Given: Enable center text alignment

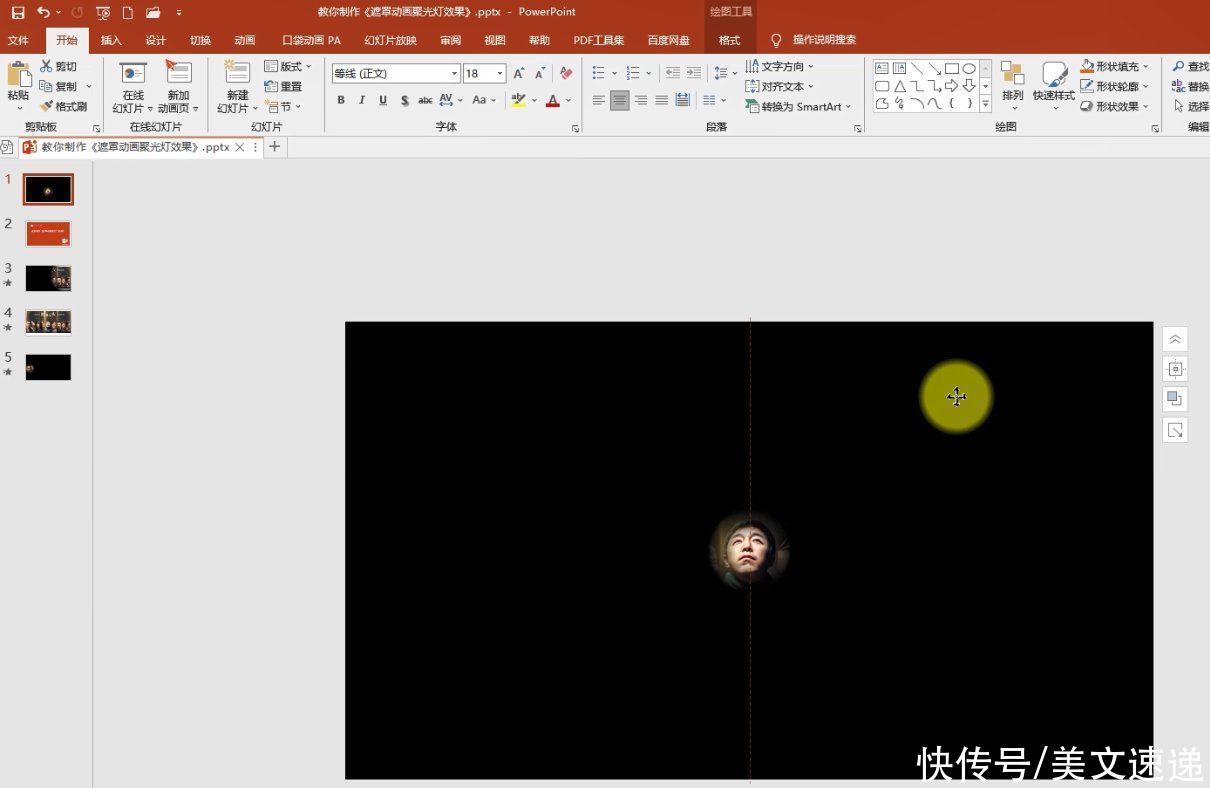Looking at the screenshot, I should [619, 99].
